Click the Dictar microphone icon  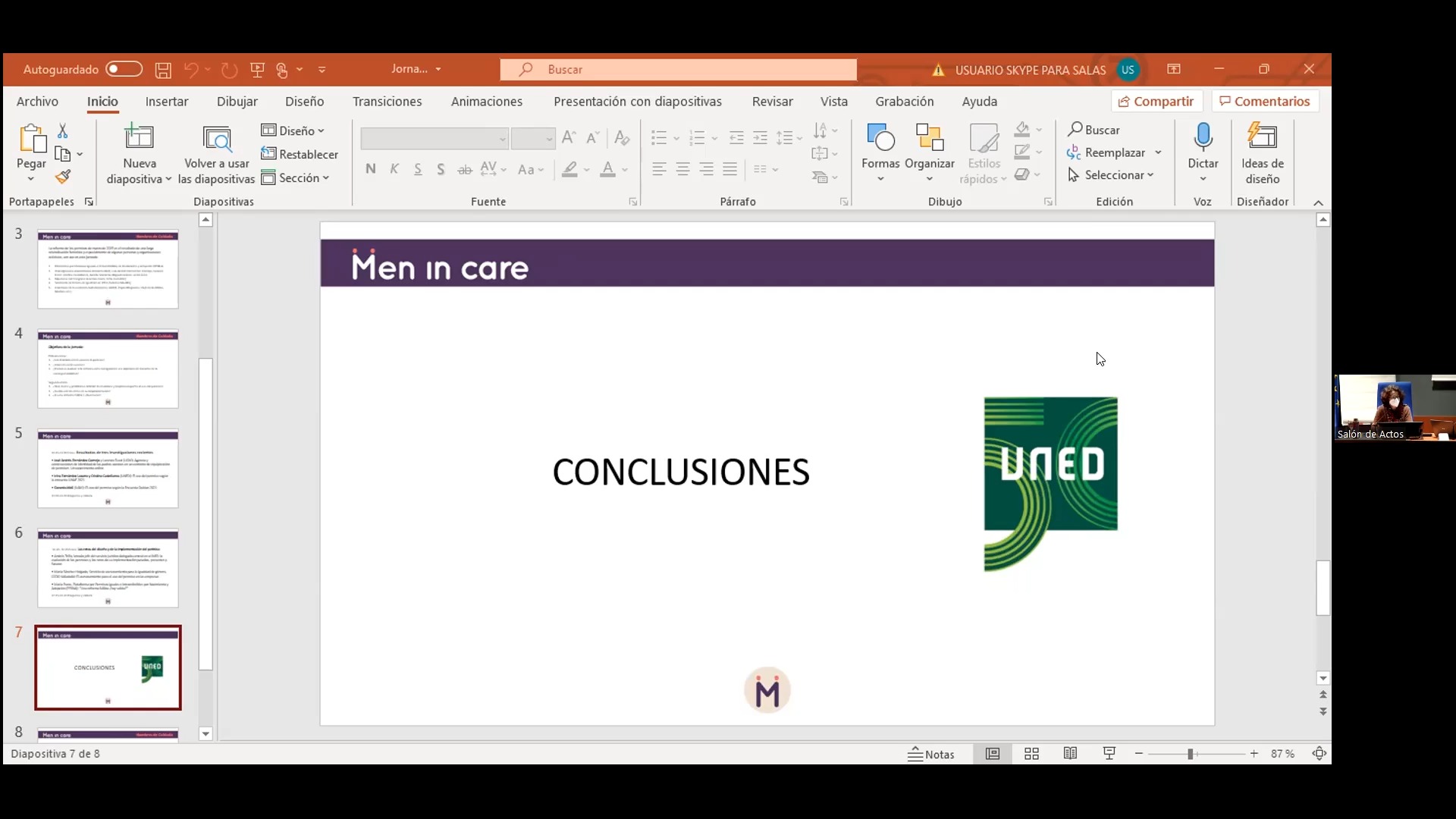pyautogui.click(x=1203, y=138)
